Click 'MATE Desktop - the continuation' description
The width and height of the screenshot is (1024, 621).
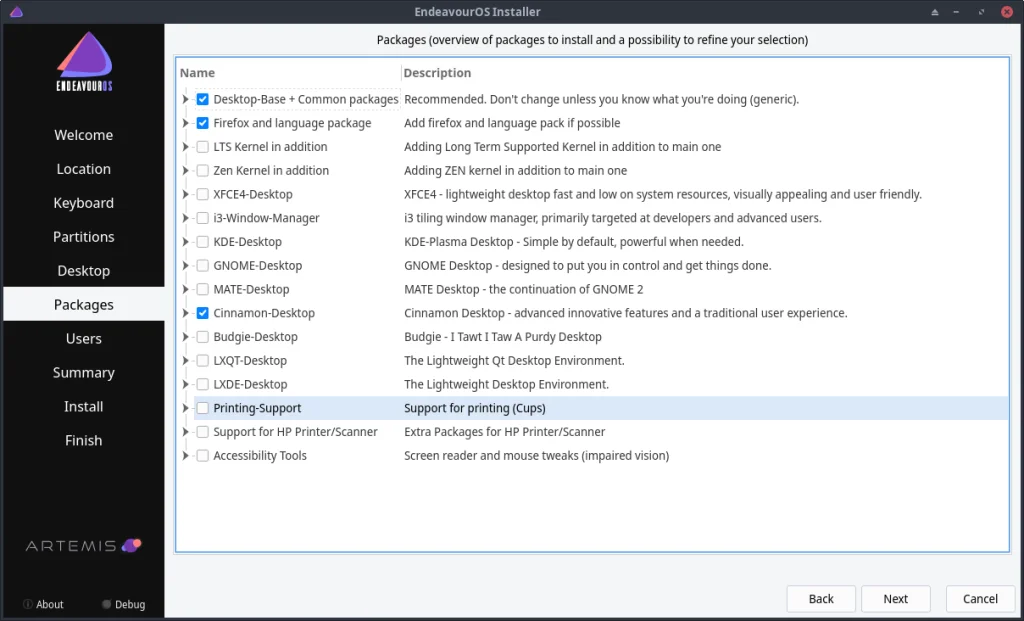524,289
